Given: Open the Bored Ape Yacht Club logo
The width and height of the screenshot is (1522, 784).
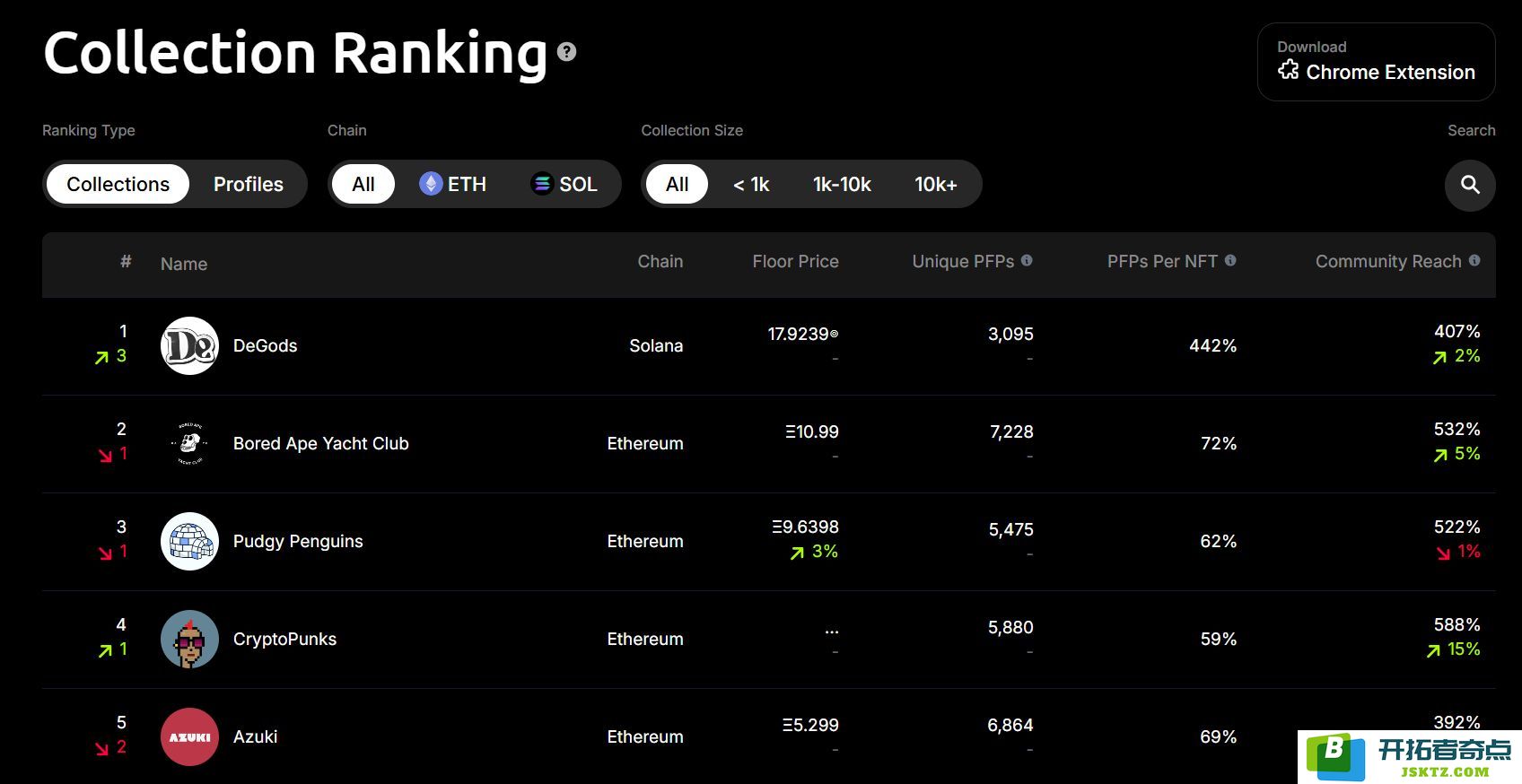Looking at the screenshot, I should coord(189,443).
